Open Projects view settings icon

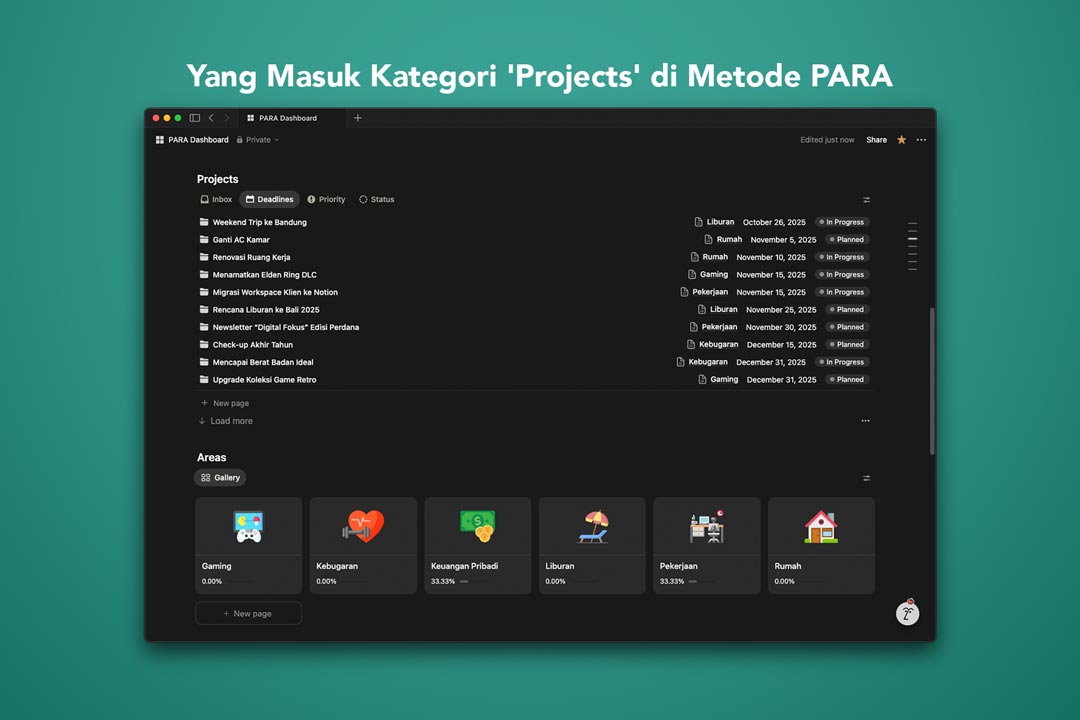866,200
